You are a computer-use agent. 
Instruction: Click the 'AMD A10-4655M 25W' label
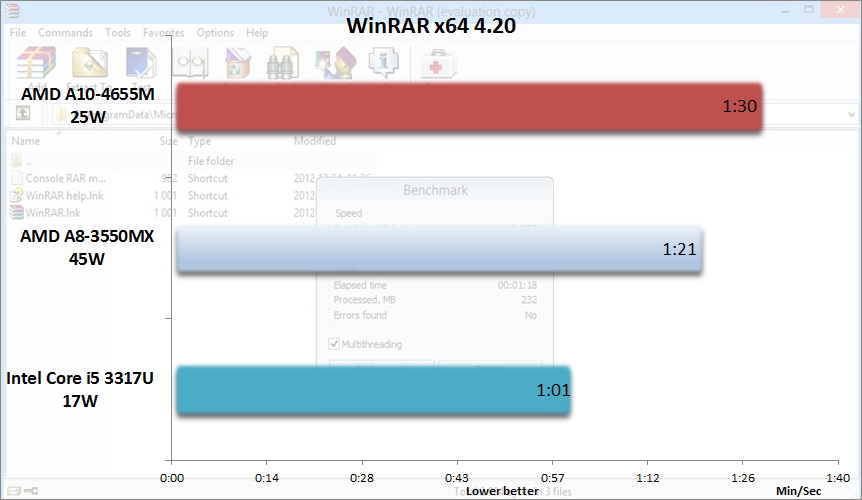coord(87,105)
